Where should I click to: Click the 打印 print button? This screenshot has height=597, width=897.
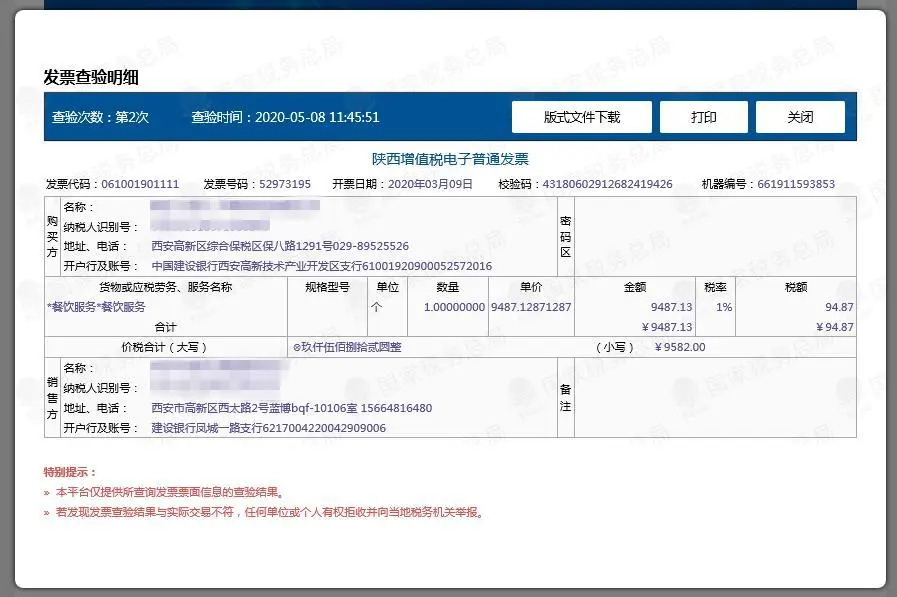[703, 116]
